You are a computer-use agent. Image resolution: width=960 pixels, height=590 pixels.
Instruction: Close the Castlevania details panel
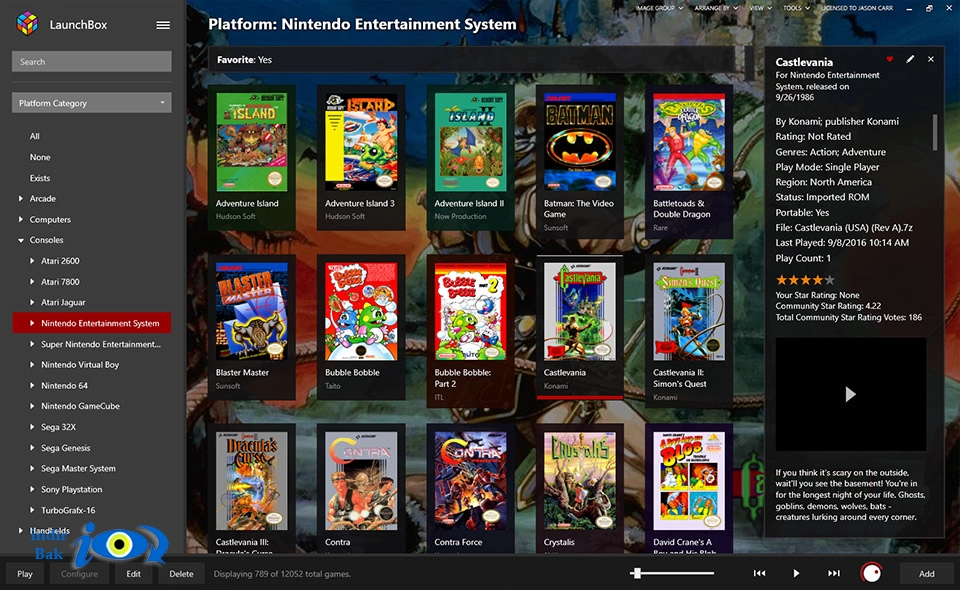(x=931, y=59)
